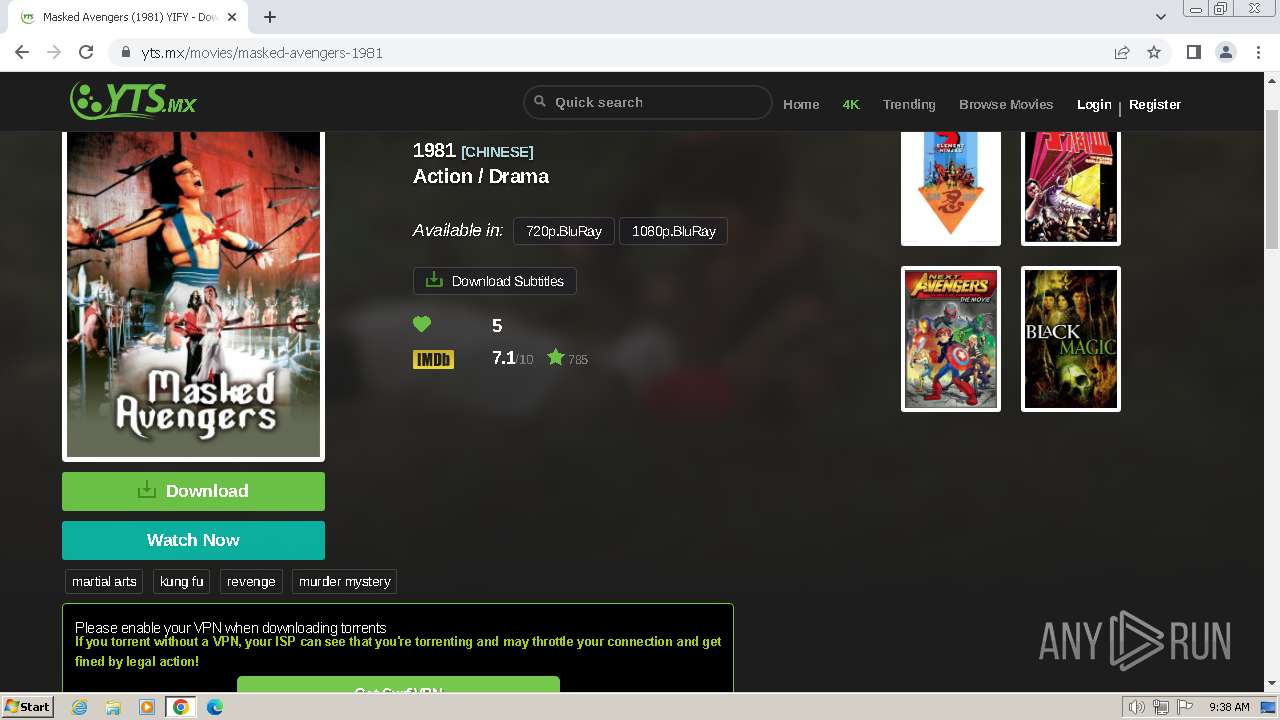Expand the tab search chevron

(x=1161, y=17)
